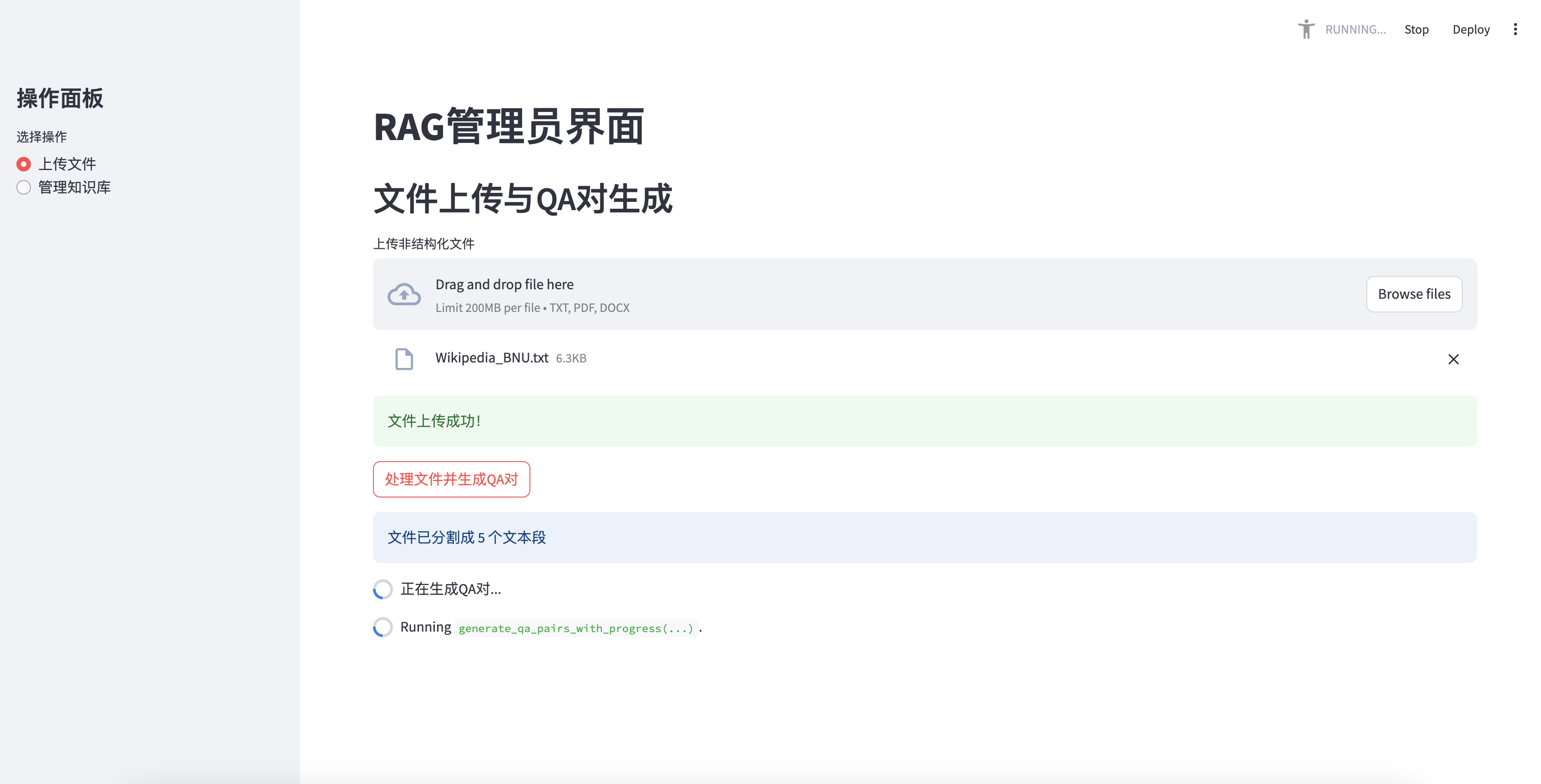Click the spinner beside 正在生成QA对
The height and width of the screenshot is (784, 1541).
pos(383,589)
